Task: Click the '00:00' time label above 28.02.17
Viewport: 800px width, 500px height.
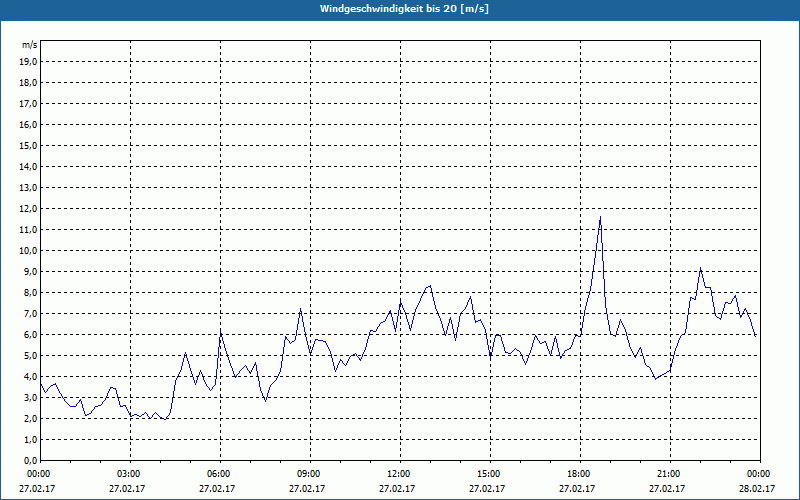Action: (x=760, y=474)
